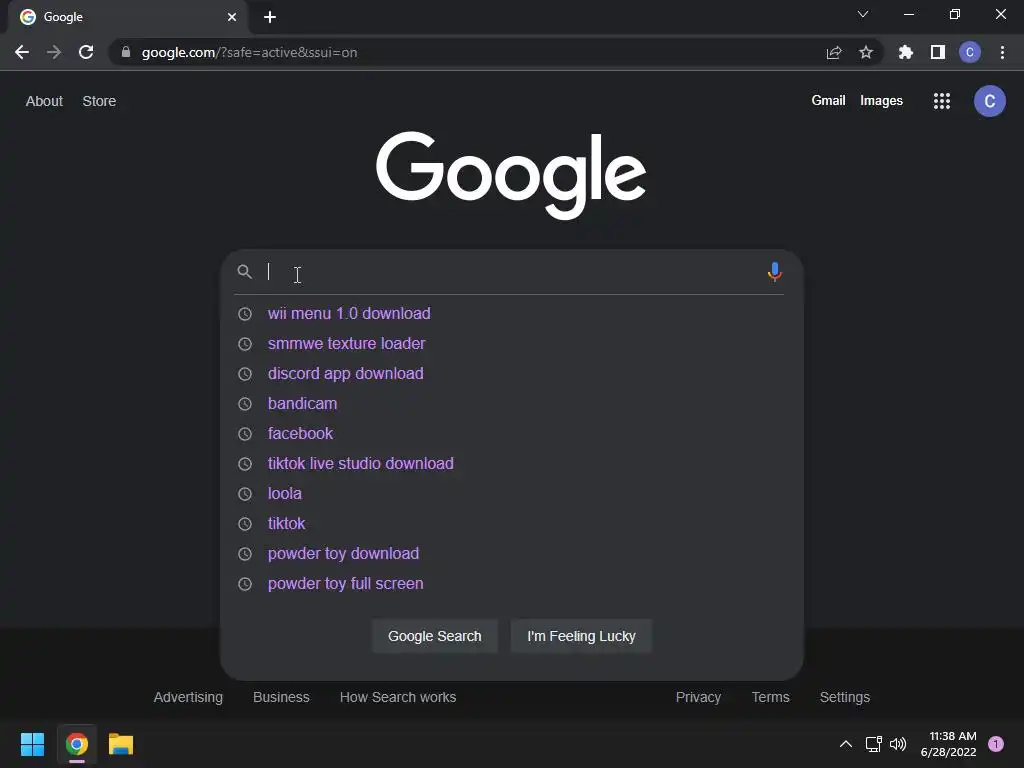Open the tab search dropdown arrow
1024x768 pixels.
click(x=863, y=14)
